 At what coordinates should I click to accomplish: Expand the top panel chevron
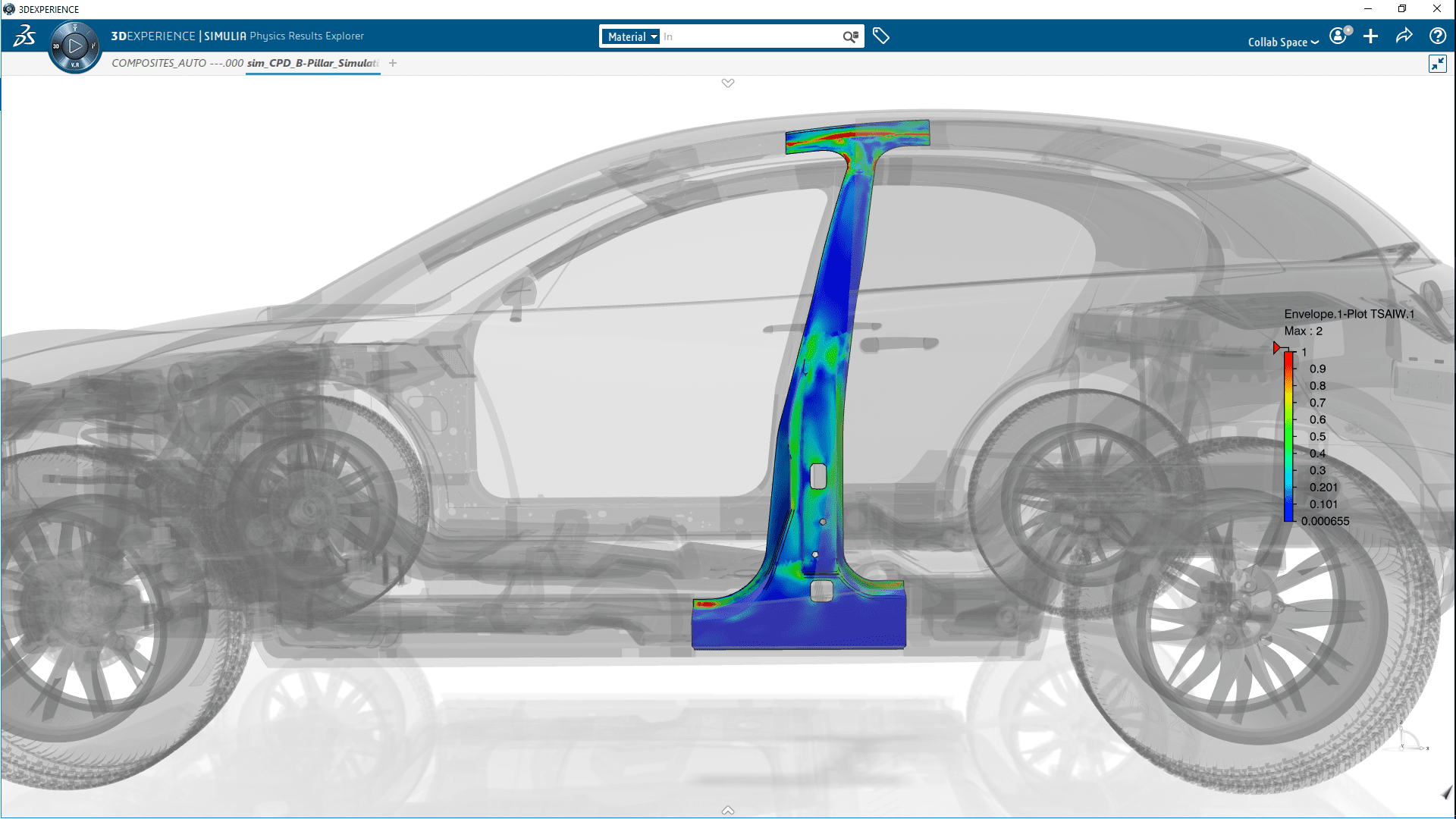click(728, 83)
